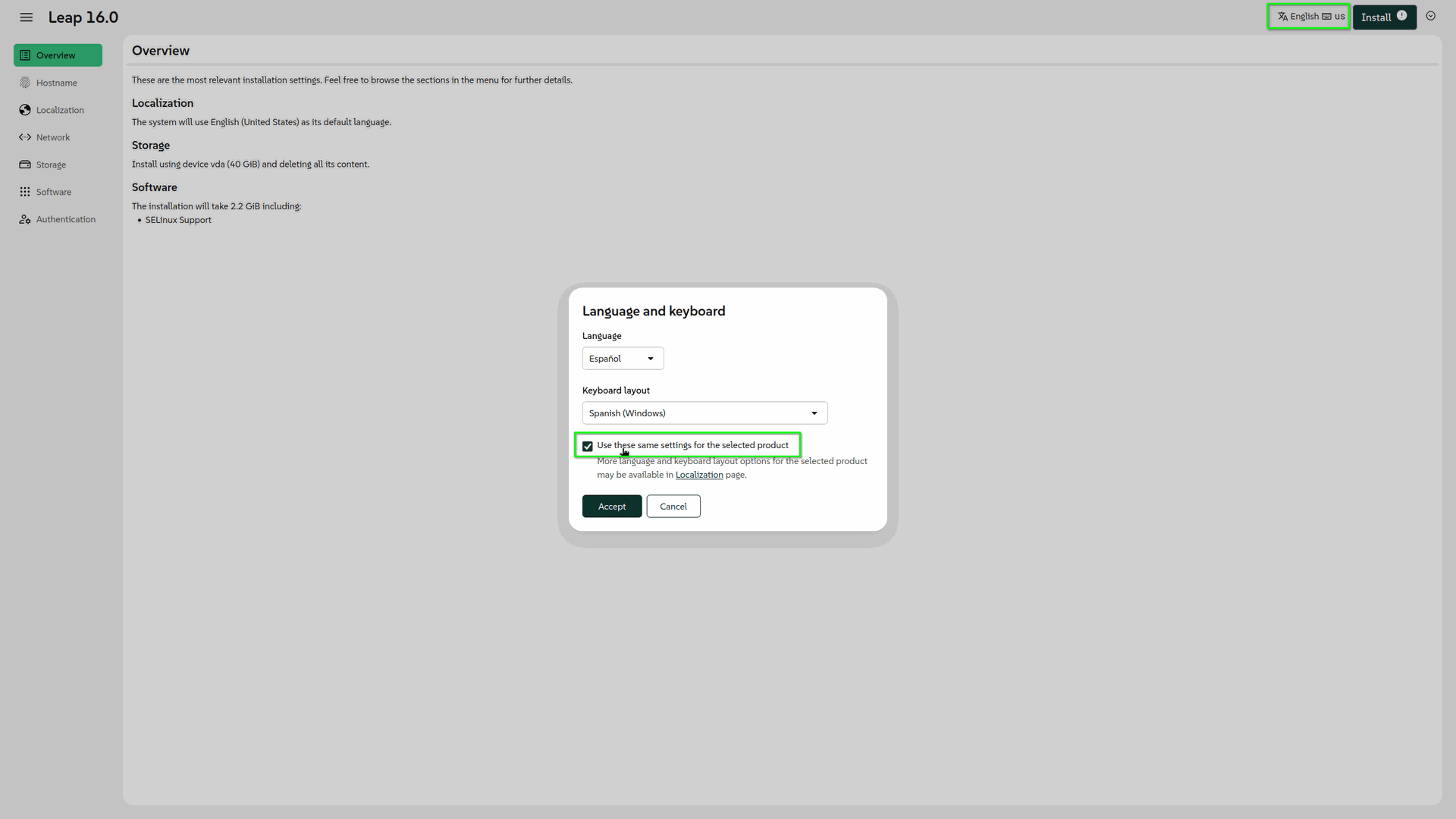The width and height of the screenshot is (1456, 819).
Task: Click the Storage drive icon
Action: click(25, 165)
